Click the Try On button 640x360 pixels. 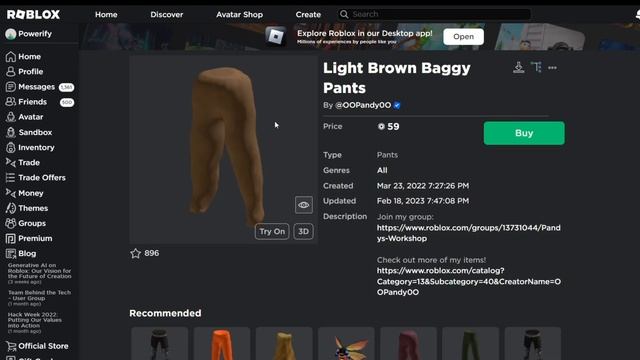[272, 231]
